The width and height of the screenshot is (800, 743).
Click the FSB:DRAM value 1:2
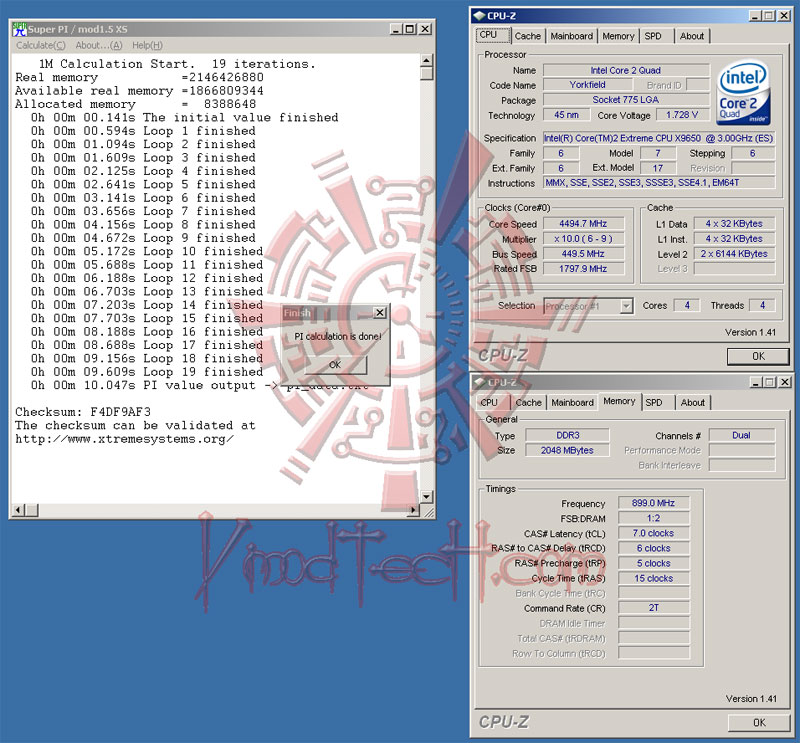click(654, 518)
